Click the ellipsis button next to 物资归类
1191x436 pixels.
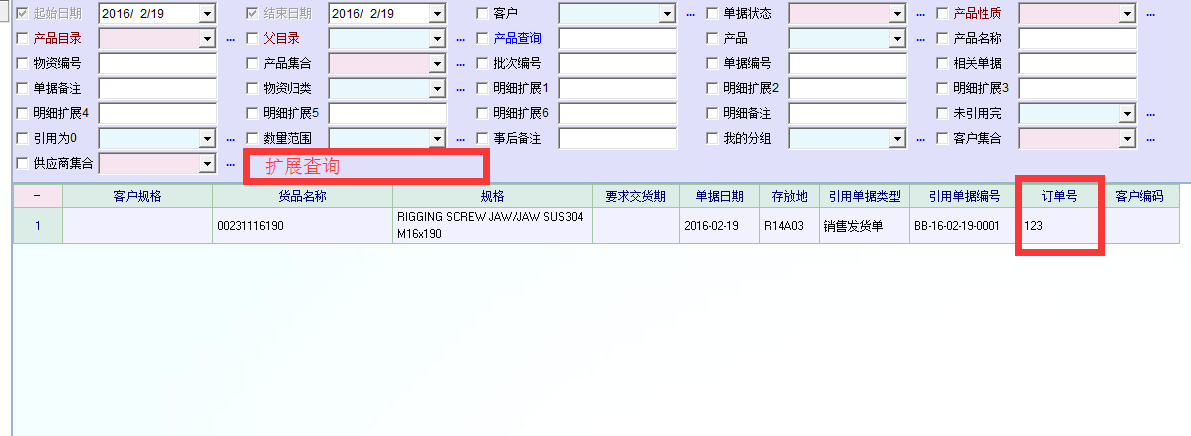pos(460,89)
